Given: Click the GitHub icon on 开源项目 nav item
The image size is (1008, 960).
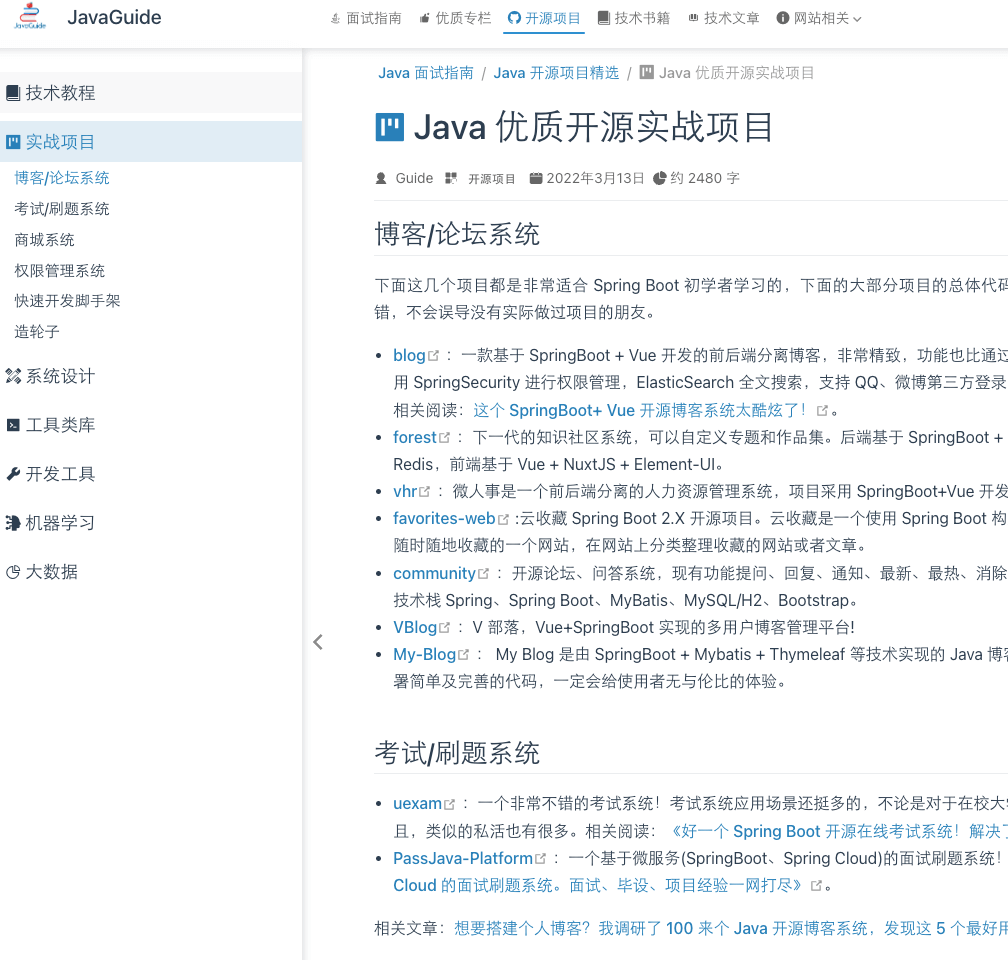Looking at the screenshot, I should pos(514,17).
